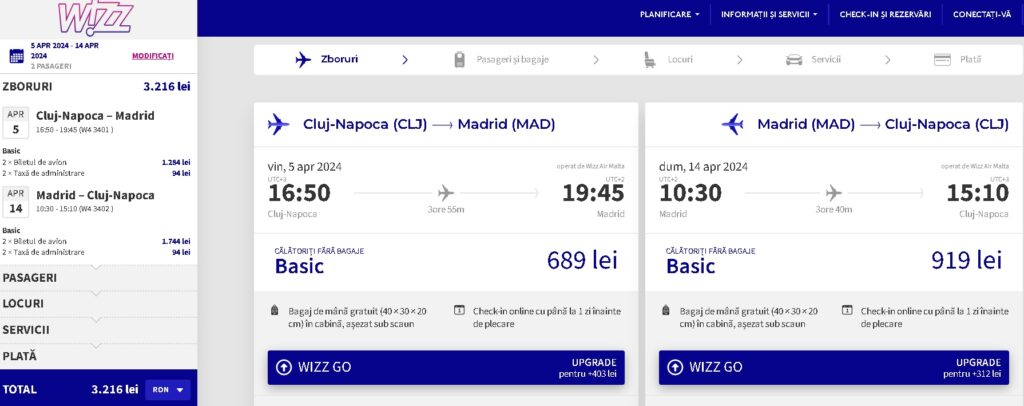The image size is (1024, 406).
Task: Expand the Locuri section in sidebar
Action: click(98, 304)
